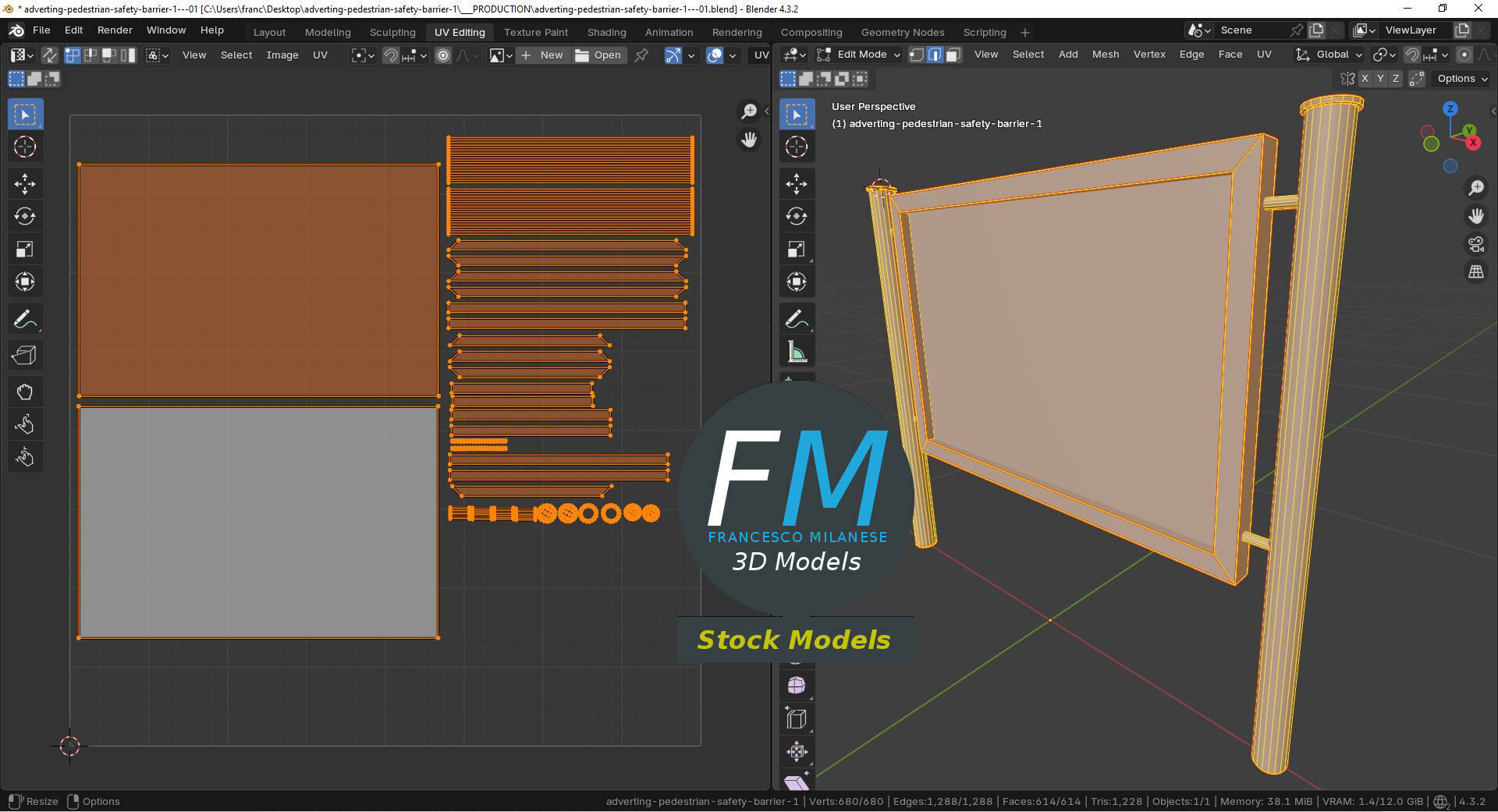Switch to the Texture Paint workspace tab
The height and width of the screenshot is (812, 1498).
point(536,32)
